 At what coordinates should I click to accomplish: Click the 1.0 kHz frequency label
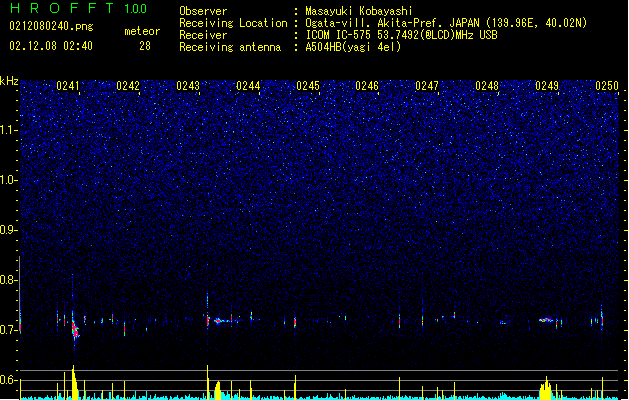(x=8, y=180)
